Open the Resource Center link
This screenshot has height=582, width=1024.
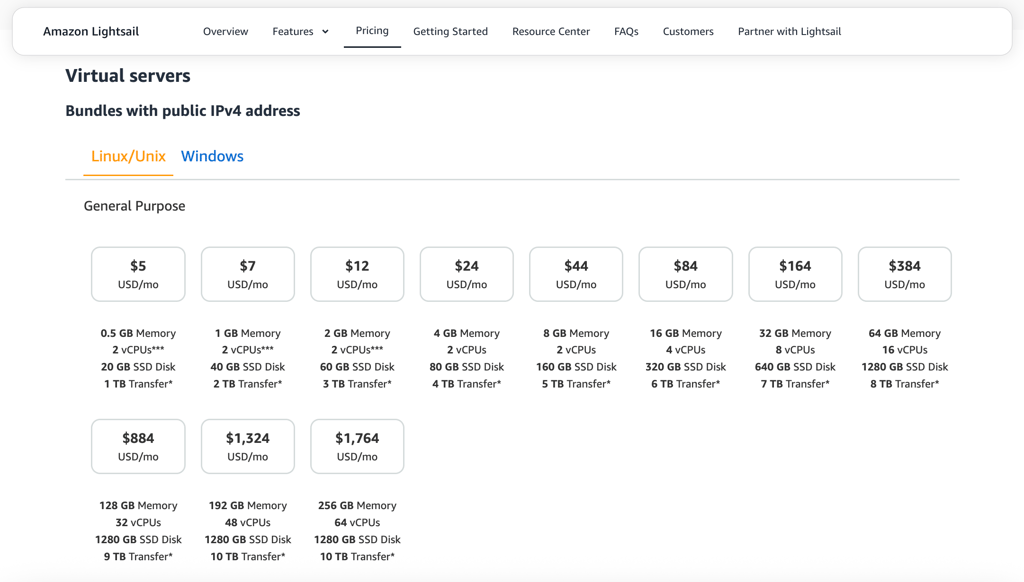551,31
